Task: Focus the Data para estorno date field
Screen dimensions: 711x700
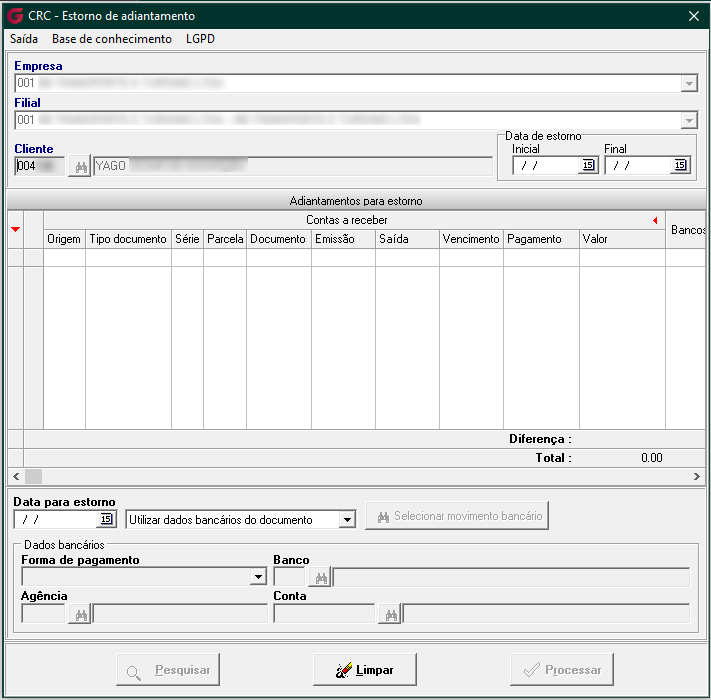Action: pos(57,520)
